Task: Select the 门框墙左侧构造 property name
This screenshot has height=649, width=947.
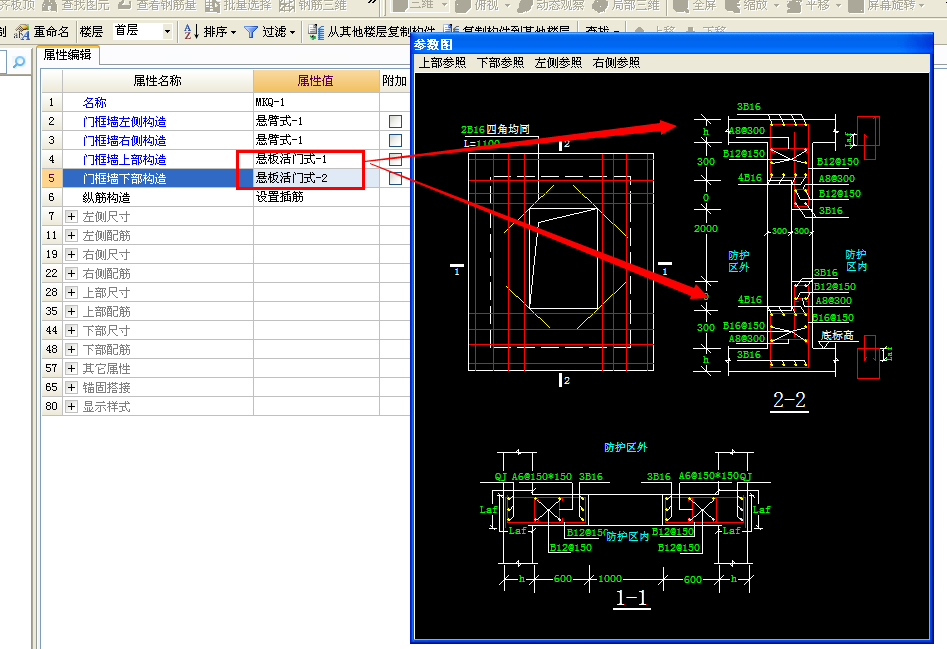Action: (124, 121)
